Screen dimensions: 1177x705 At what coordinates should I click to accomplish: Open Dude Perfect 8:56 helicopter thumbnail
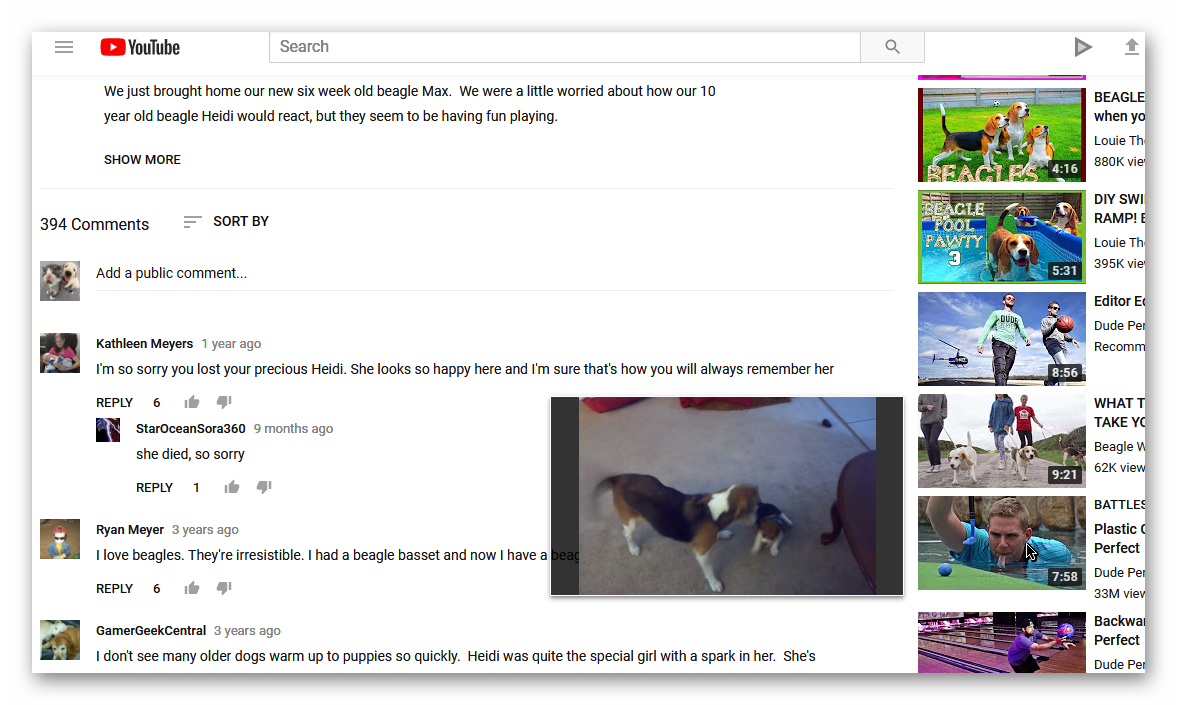coord(1001,339)
